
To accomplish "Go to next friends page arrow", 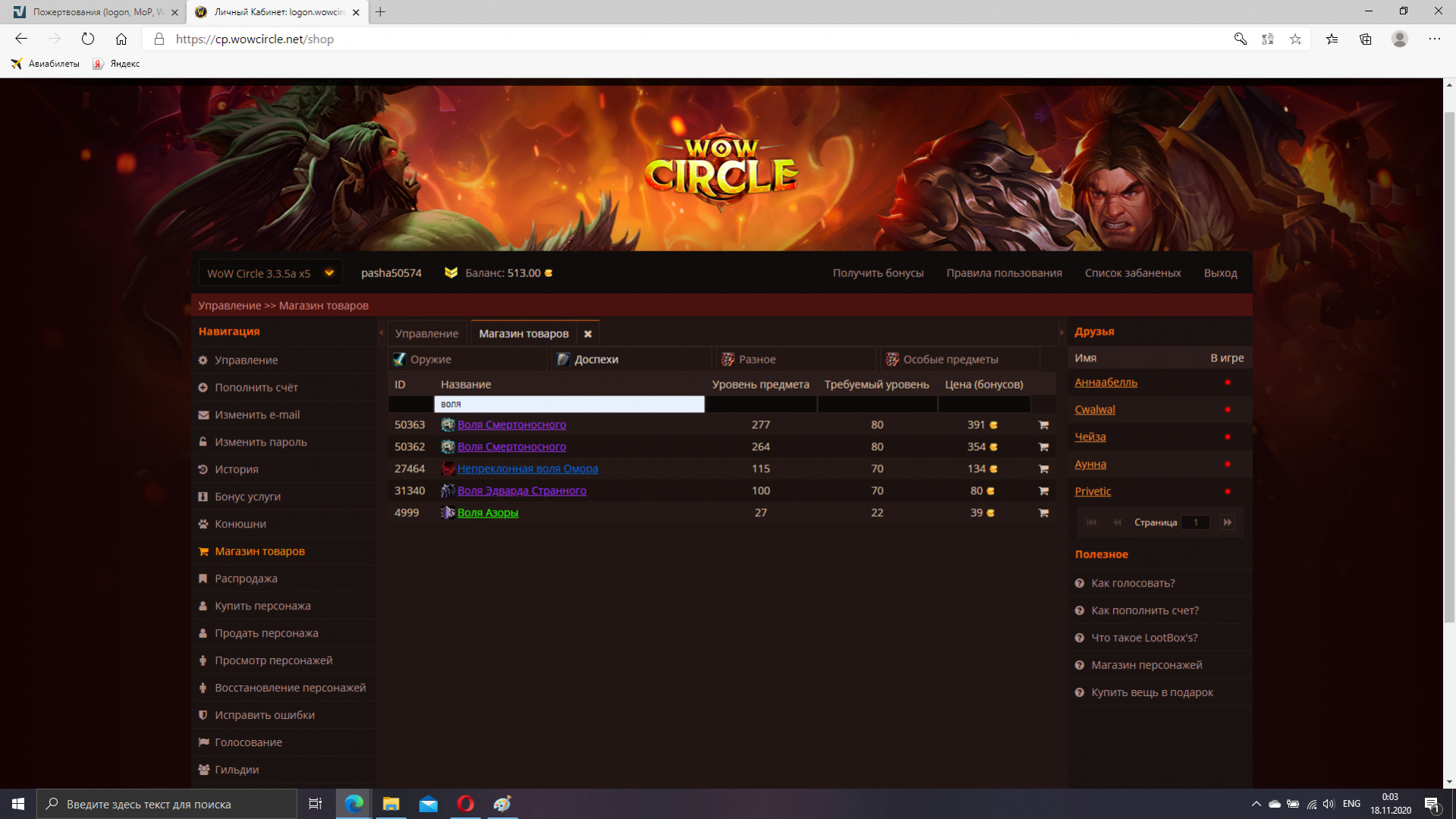I will coord(1227,522).
